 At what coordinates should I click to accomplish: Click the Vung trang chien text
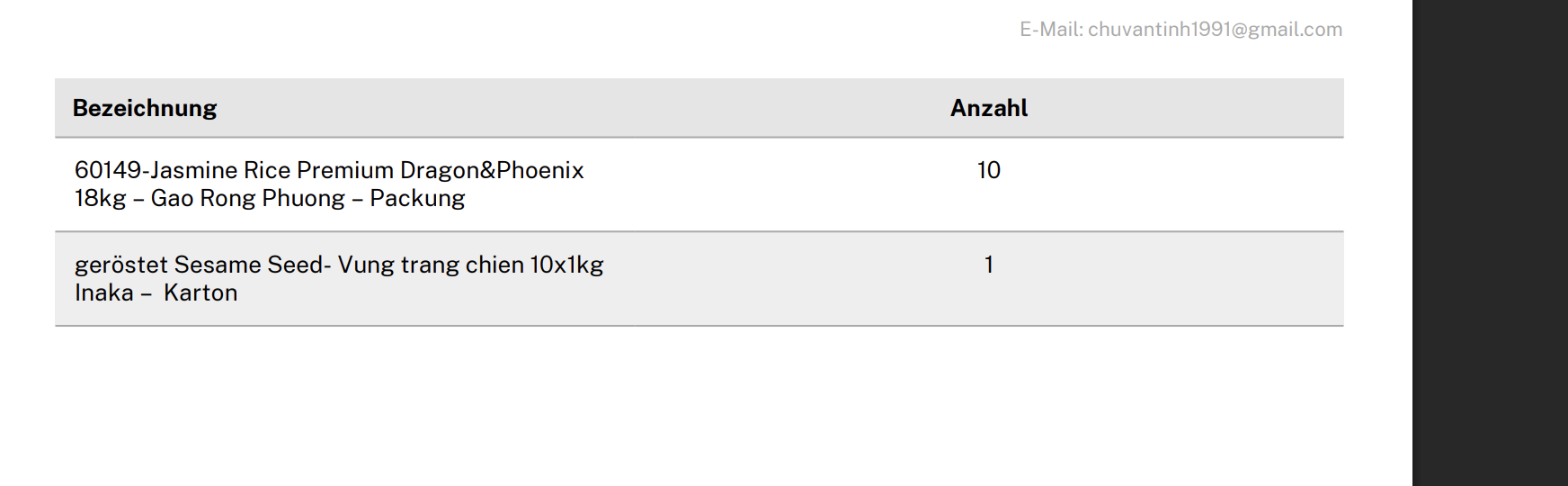coord(431,265)
